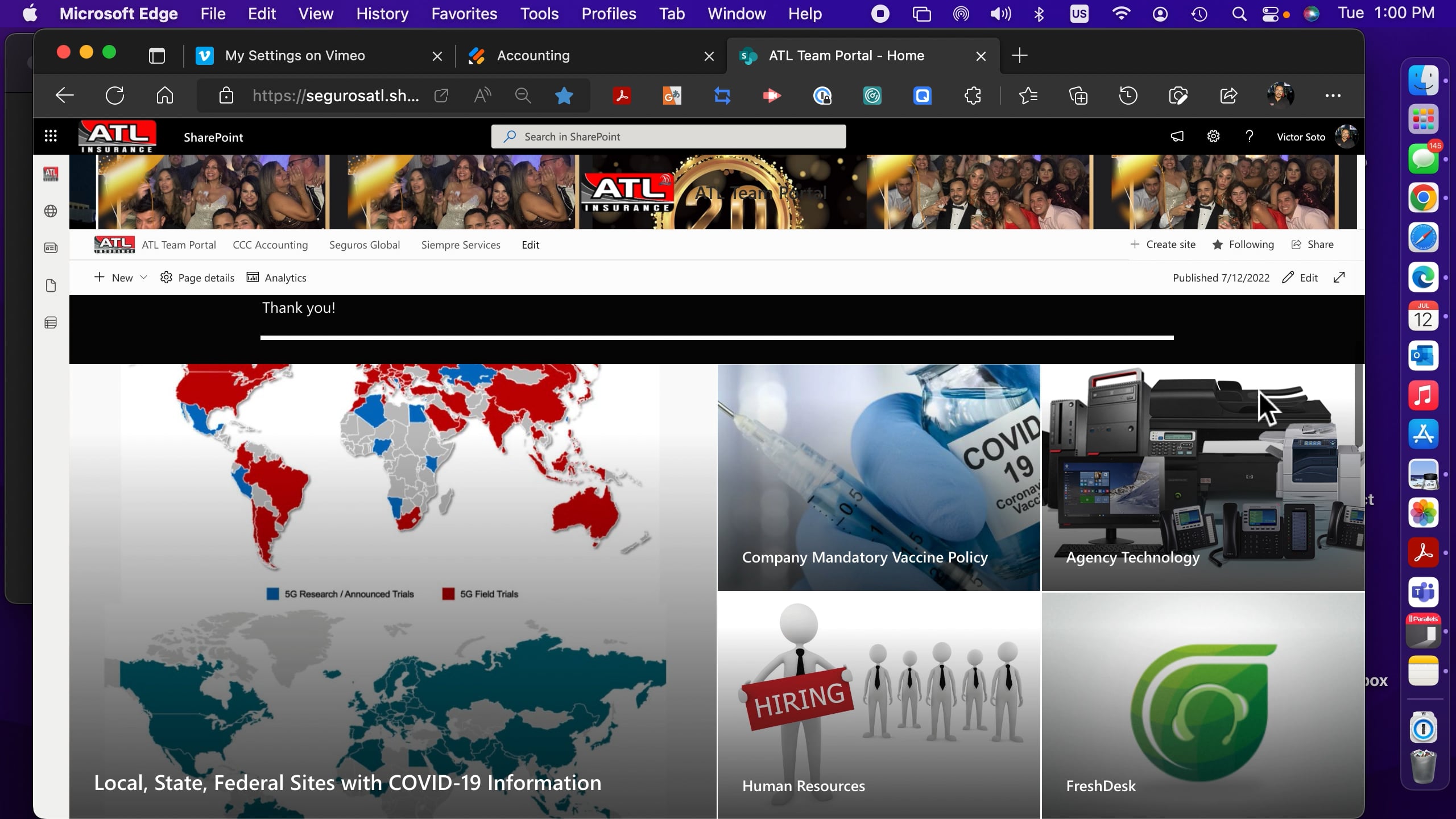Viewport: 1456px width, 819px height.
Task: Open My lists icon in sidebar
Action: pos(51,323)
